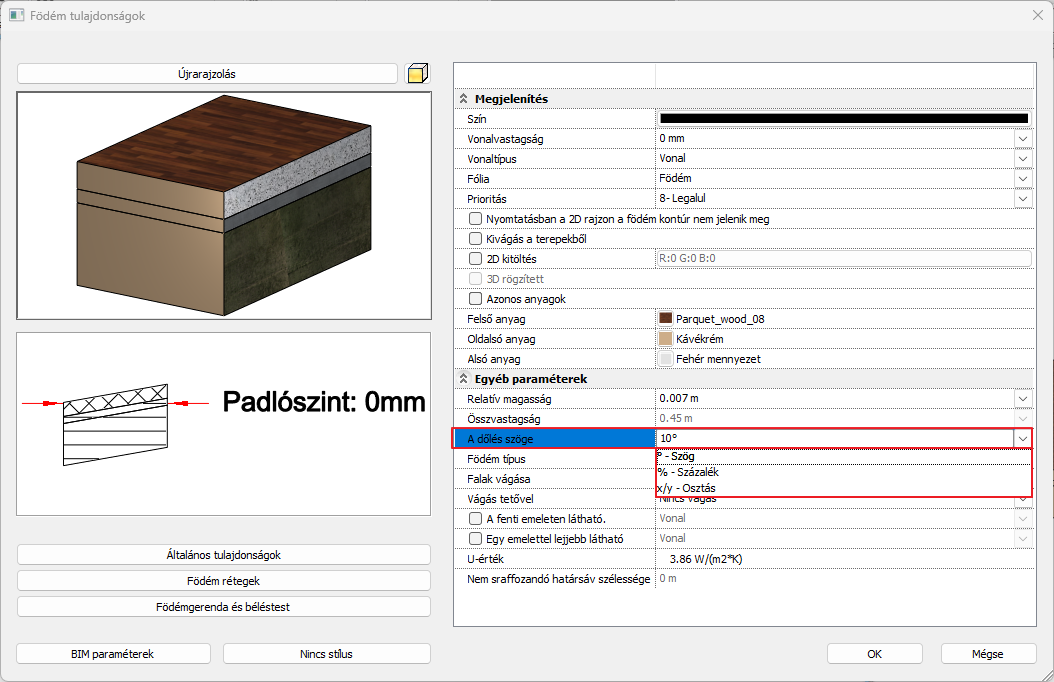1054x682 pixels.
Task: Click the Parquet_wood_08 Felső anyag swatch
Action: tap(665, 318)
